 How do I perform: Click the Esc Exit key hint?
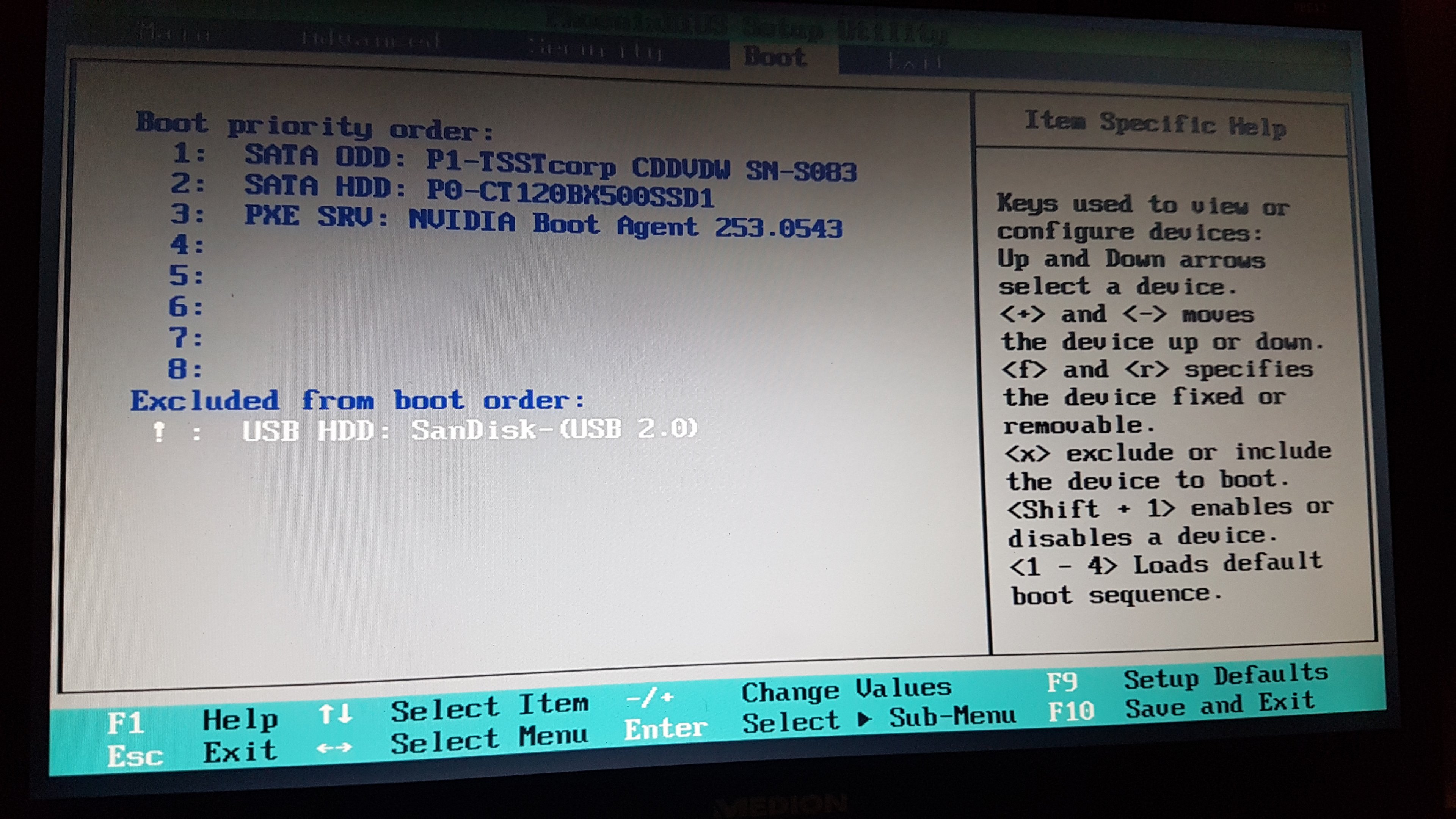click(x=135, y=756)
